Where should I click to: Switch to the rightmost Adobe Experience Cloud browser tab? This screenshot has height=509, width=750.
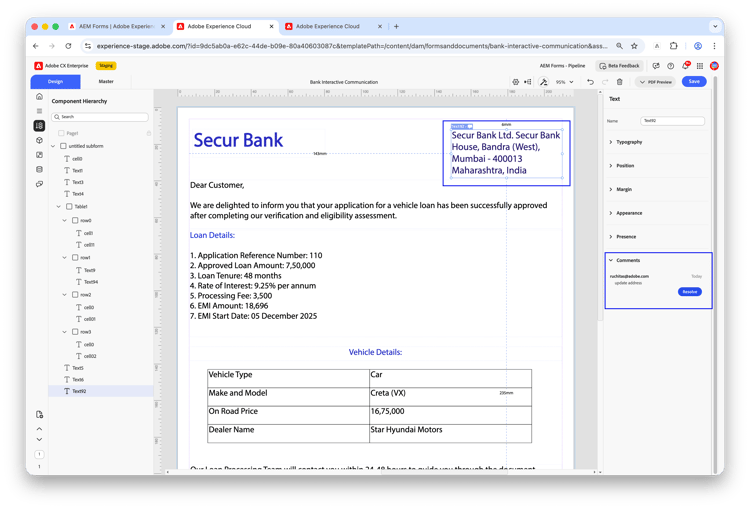tap(333, 26)
